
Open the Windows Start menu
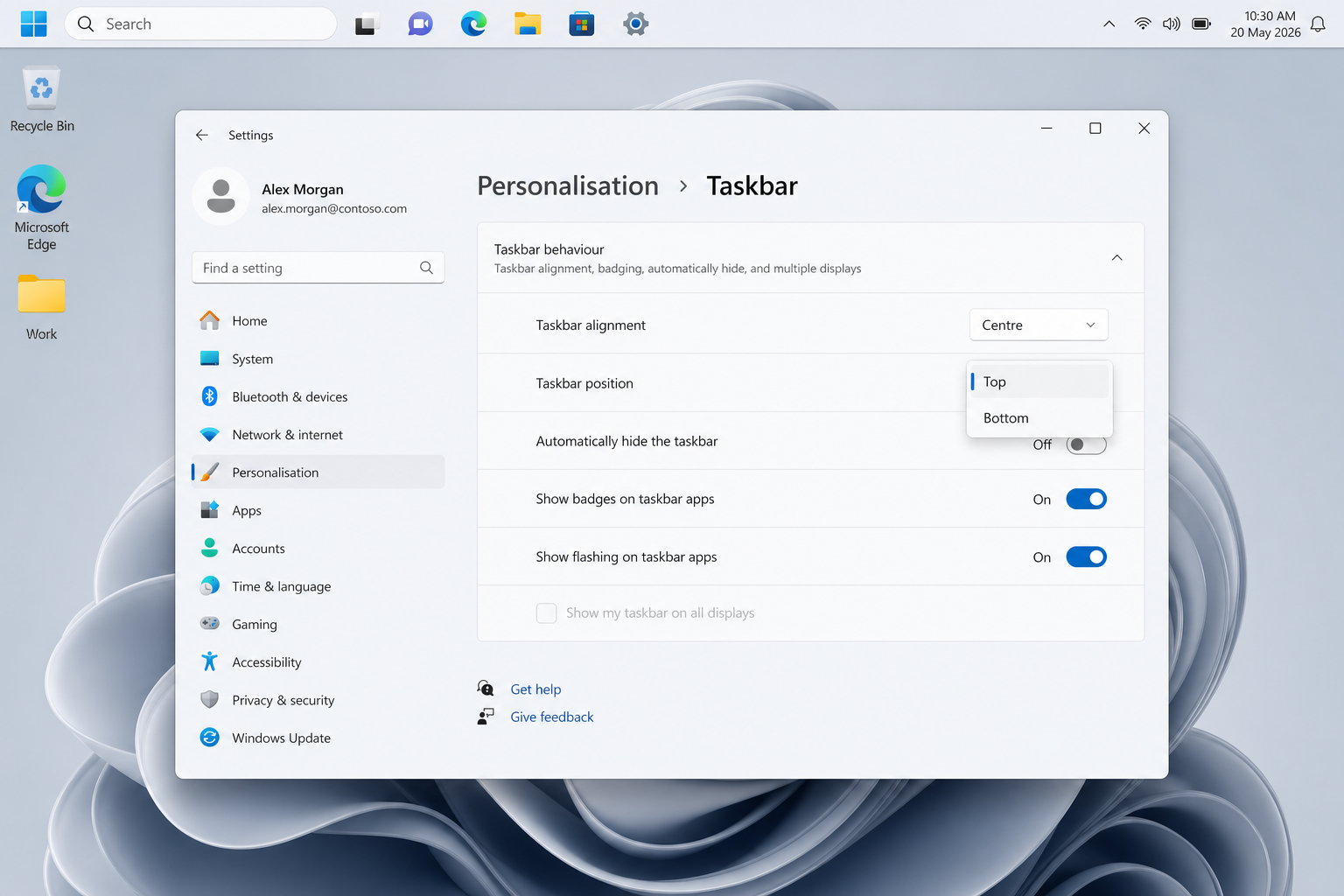coord(33,24)
